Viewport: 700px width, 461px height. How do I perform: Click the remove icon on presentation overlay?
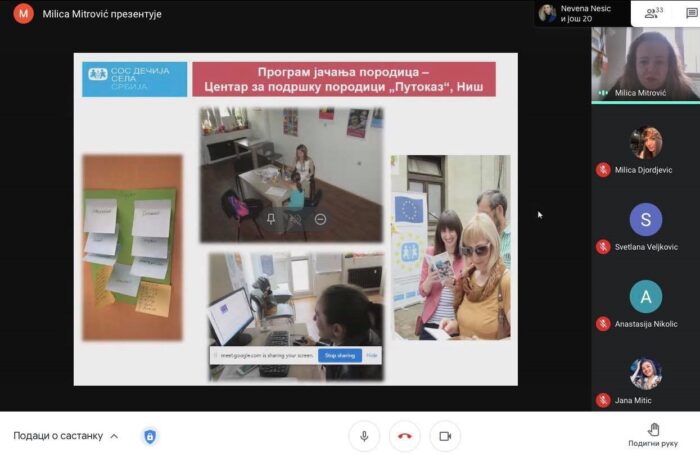(320, 218)
